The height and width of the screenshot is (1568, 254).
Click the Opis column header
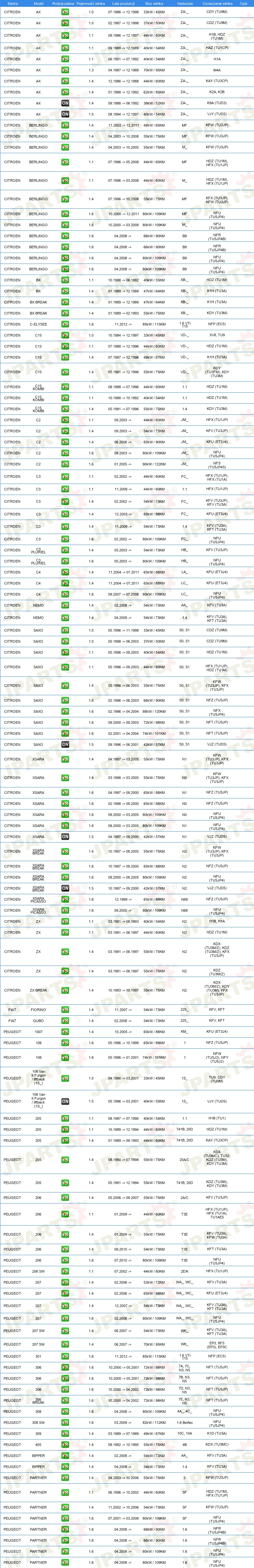(x=244, y=3)
